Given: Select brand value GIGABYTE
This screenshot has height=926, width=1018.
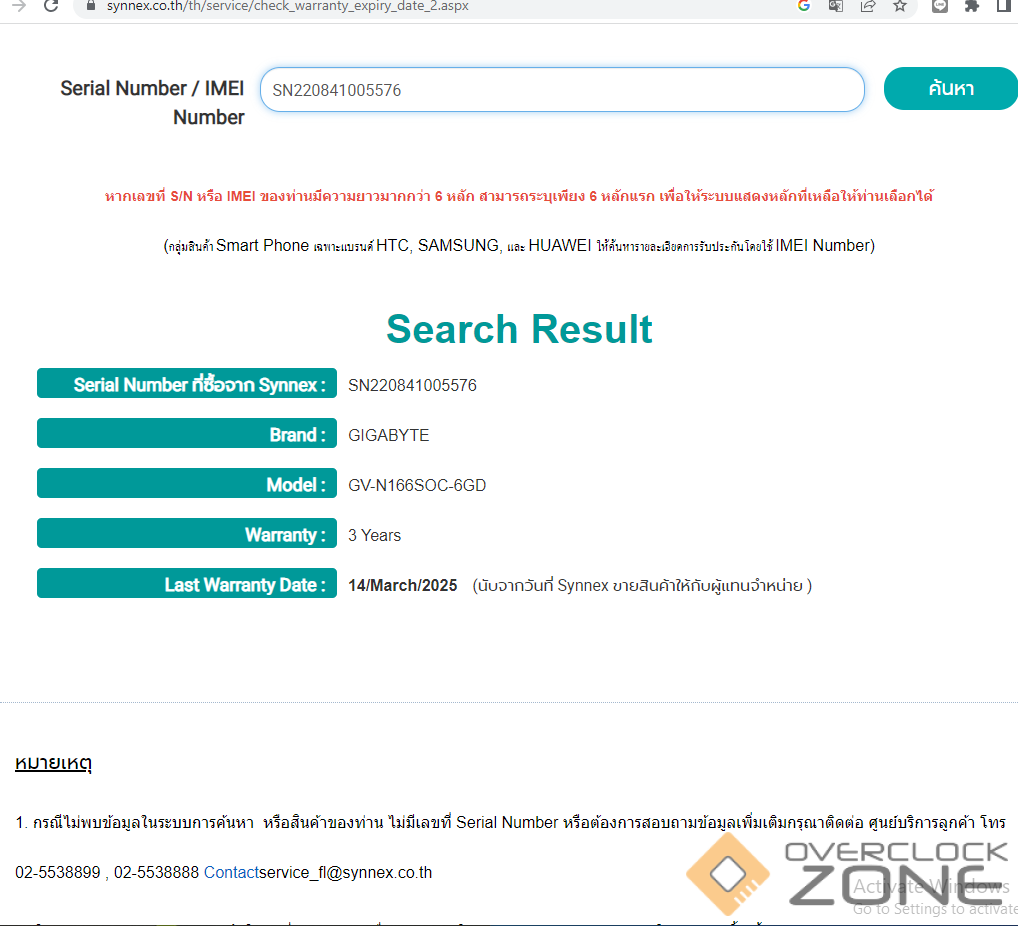Looking at the screenshot, I should click(388, 435).
